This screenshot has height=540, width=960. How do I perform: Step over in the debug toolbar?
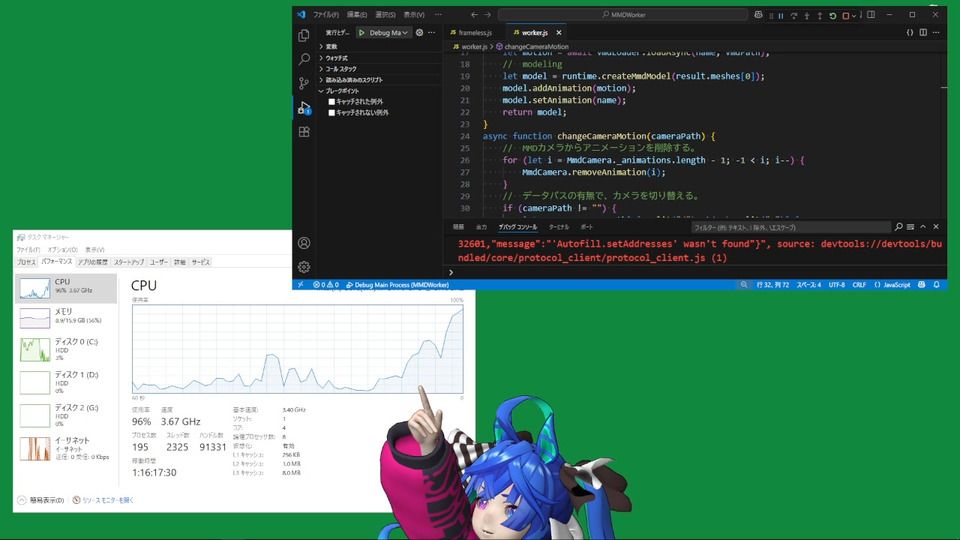click(794, 16)
